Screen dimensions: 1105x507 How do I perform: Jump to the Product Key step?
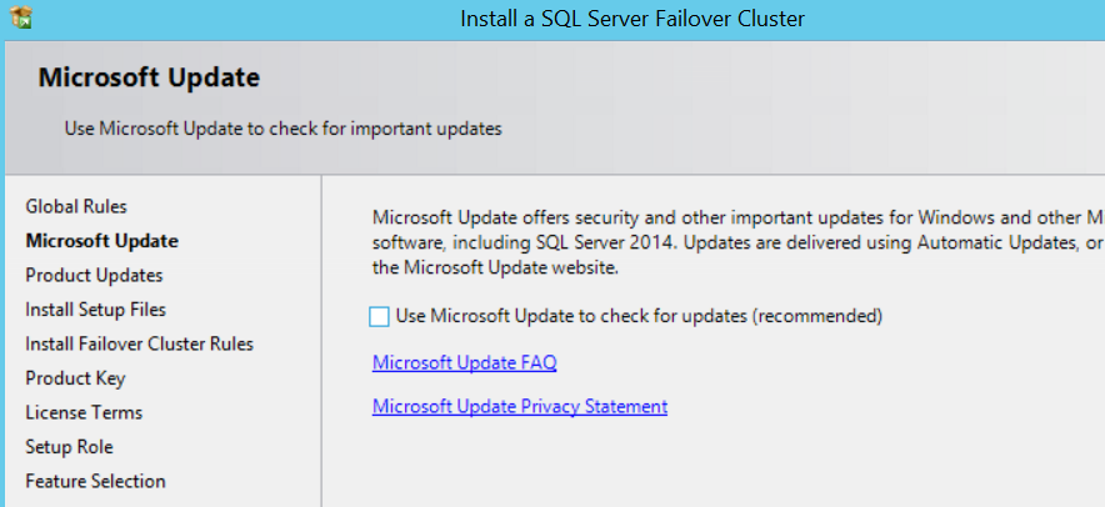point(75,379)
